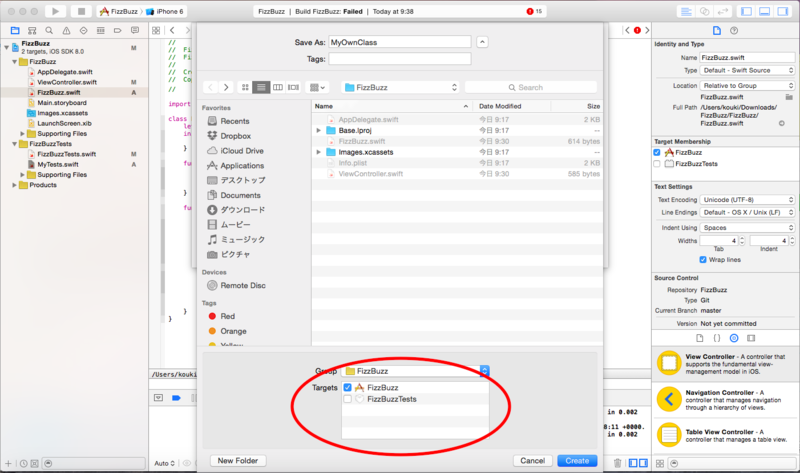800x473 pixels.
Task: Expand the Base.lproj folder row
Action: pos(318,131)
